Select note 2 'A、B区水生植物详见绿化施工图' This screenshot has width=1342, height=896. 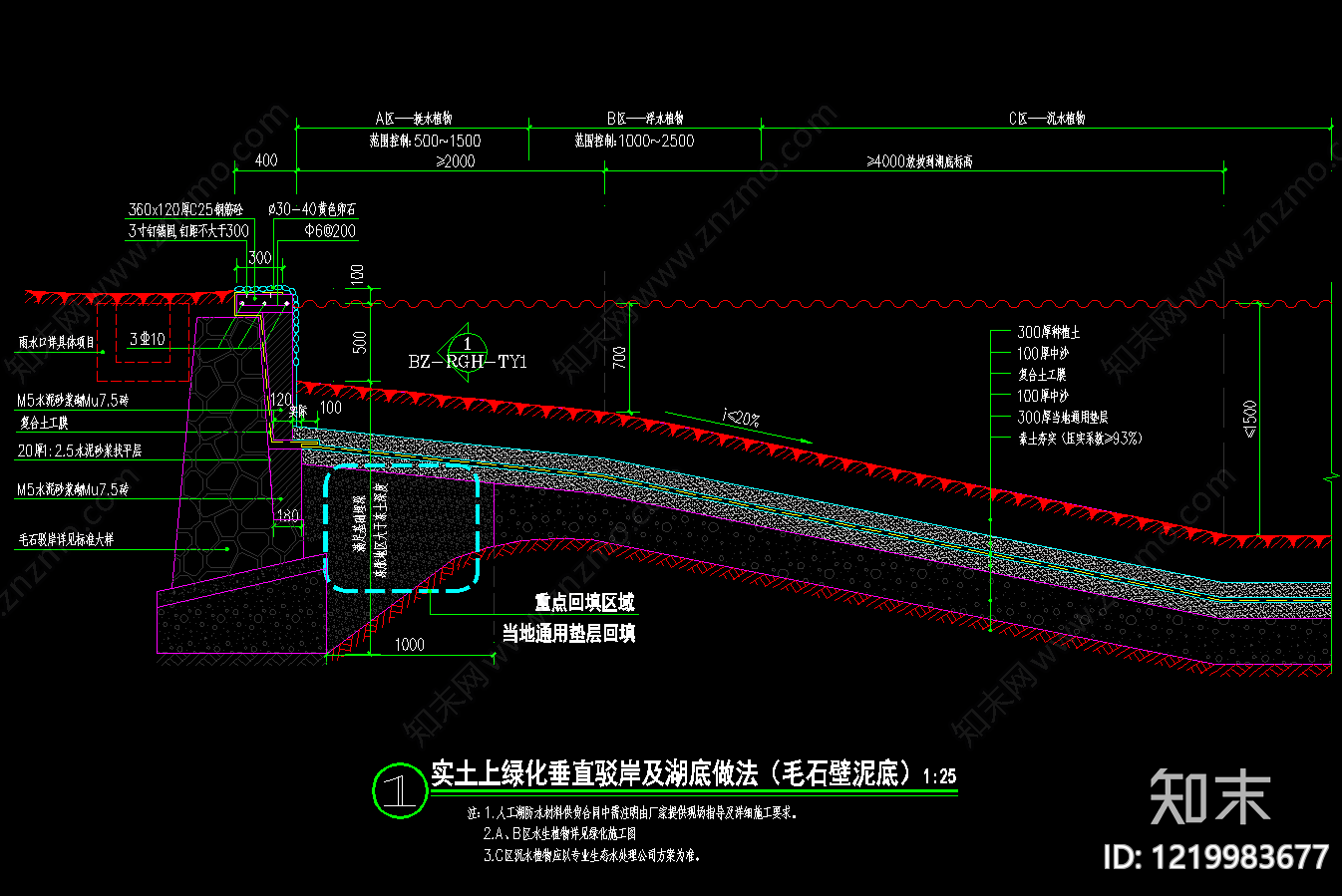(559, 834)
